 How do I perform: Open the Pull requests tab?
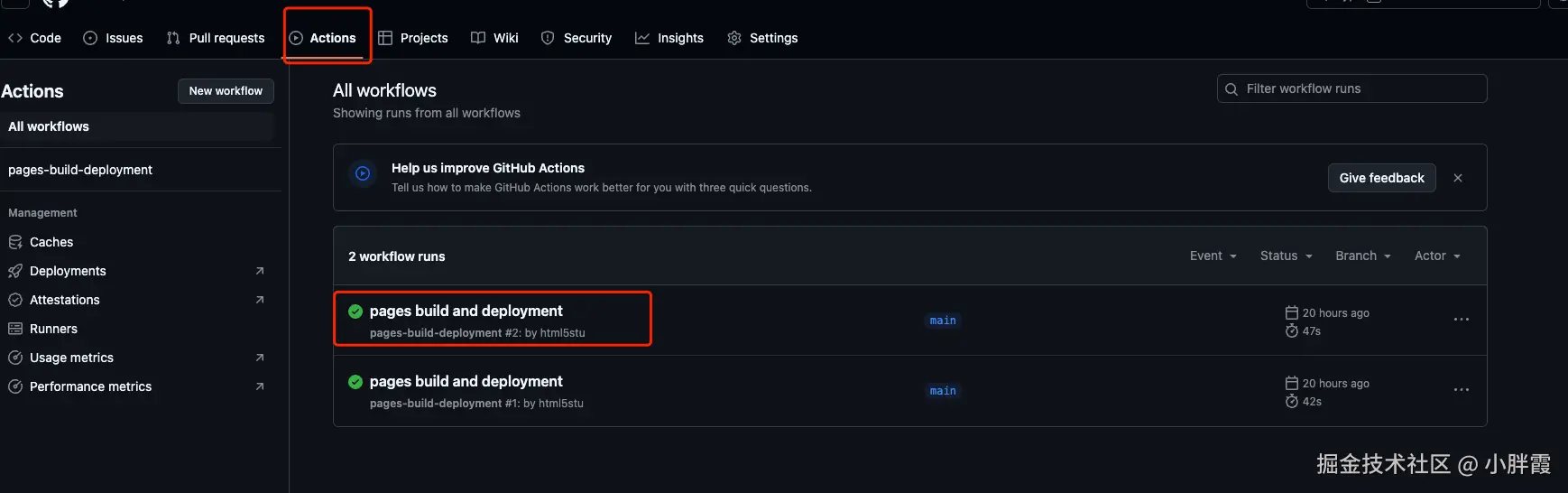pos(216,38)
